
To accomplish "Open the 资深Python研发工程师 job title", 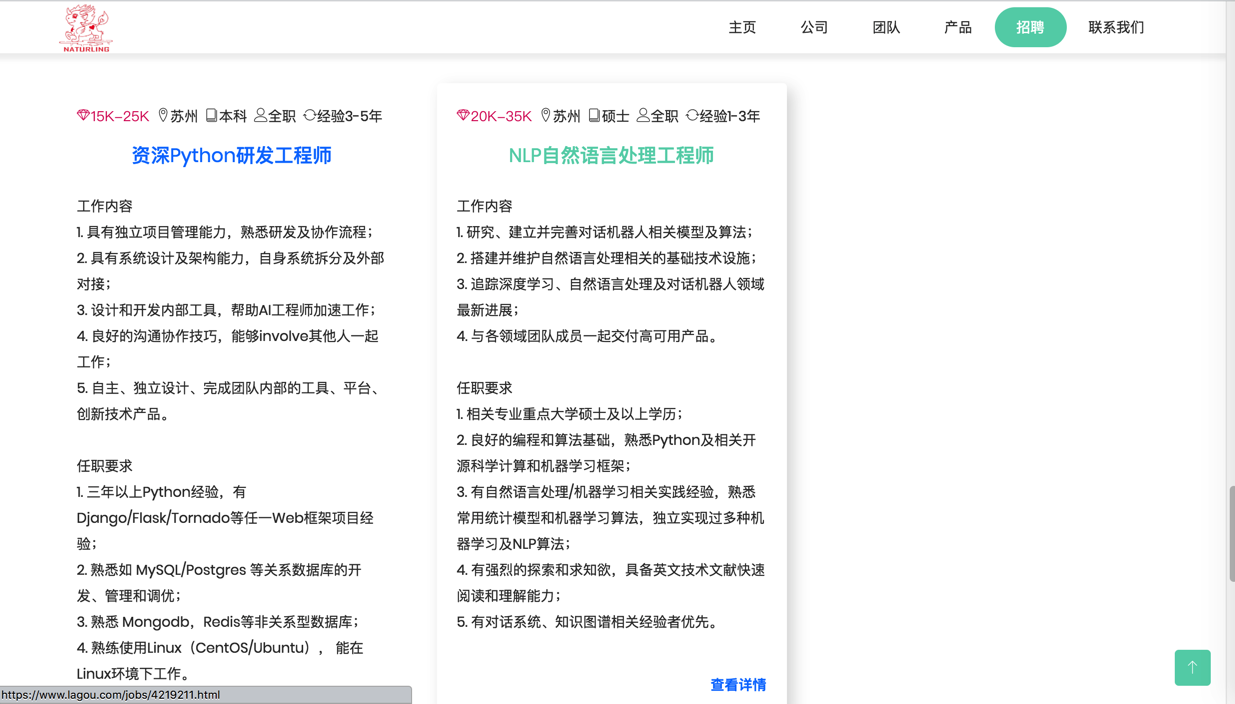I will click(231, 156).
